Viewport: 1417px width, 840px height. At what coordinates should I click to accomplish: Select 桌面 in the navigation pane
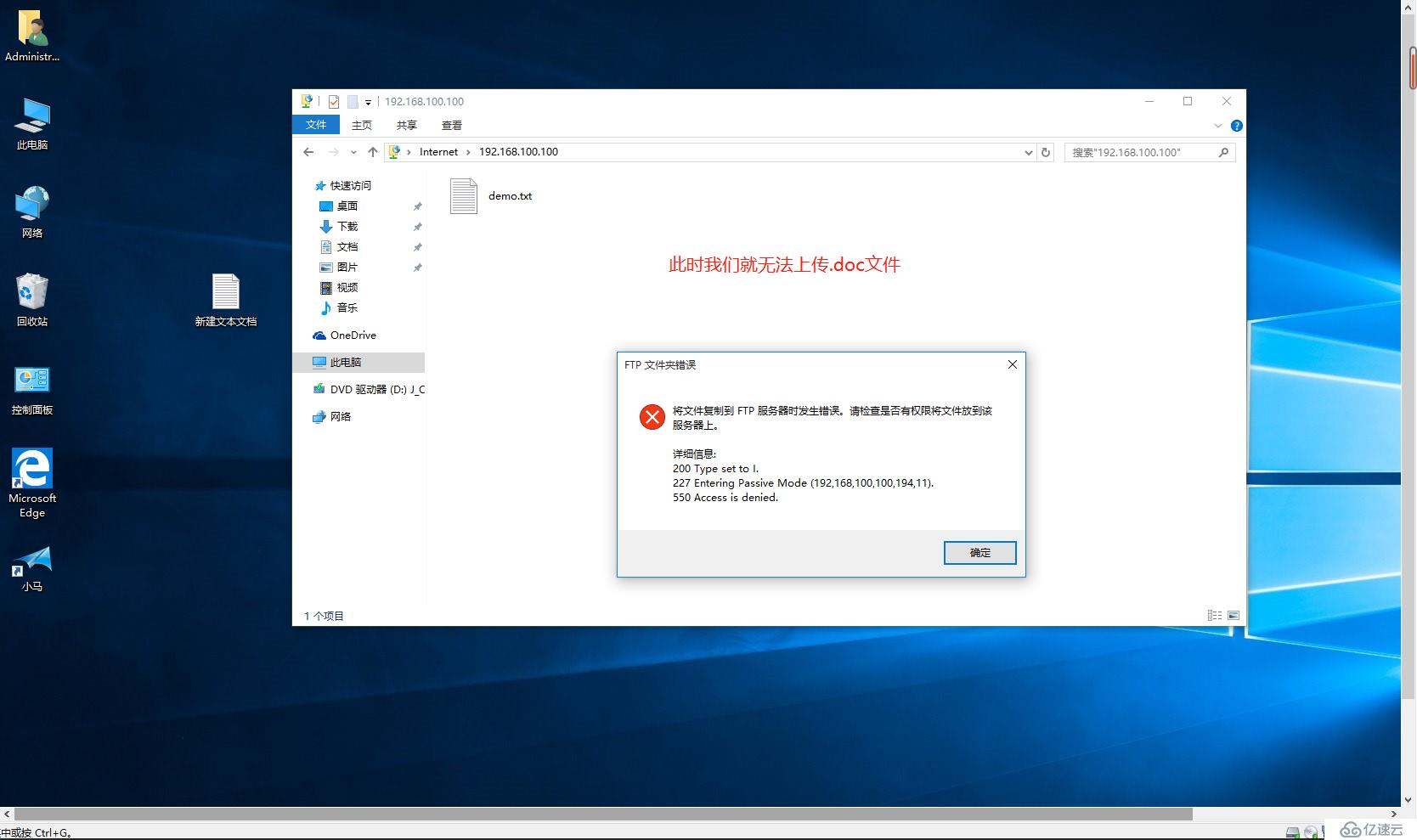pyautogui.click(x=339, y=206)
